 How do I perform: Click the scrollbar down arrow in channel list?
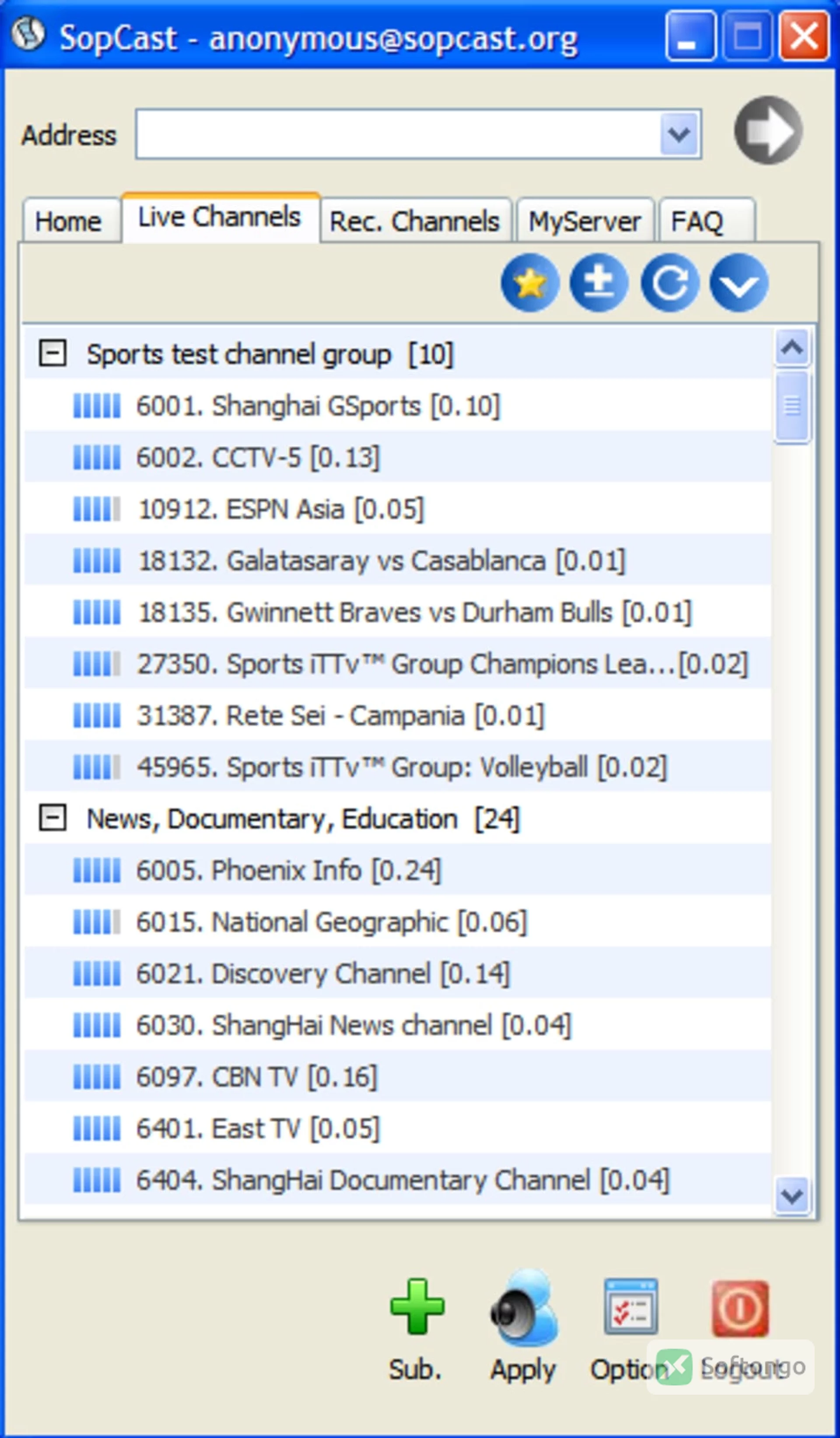pos(792,1196)
